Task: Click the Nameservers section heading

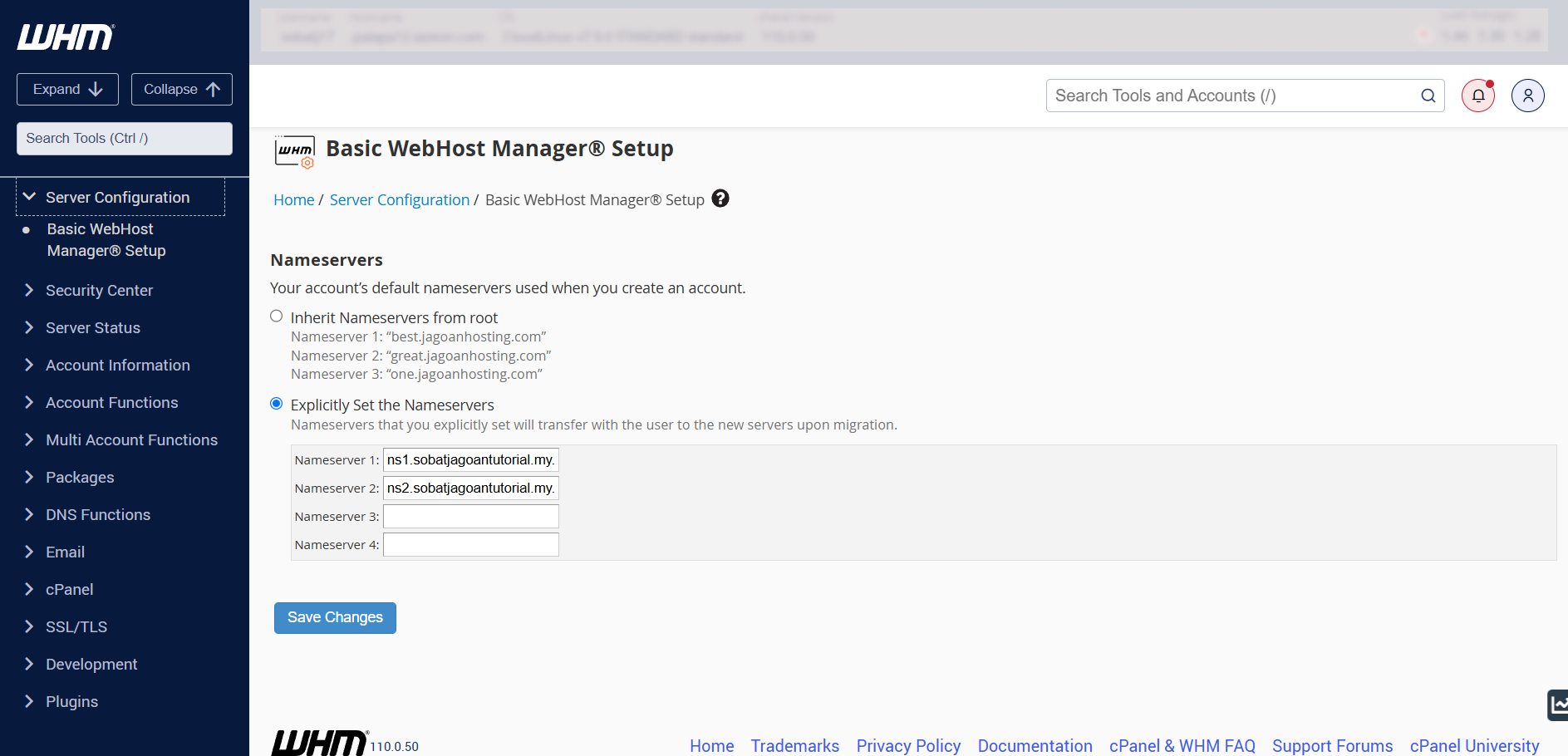Action: coord(327,260)
